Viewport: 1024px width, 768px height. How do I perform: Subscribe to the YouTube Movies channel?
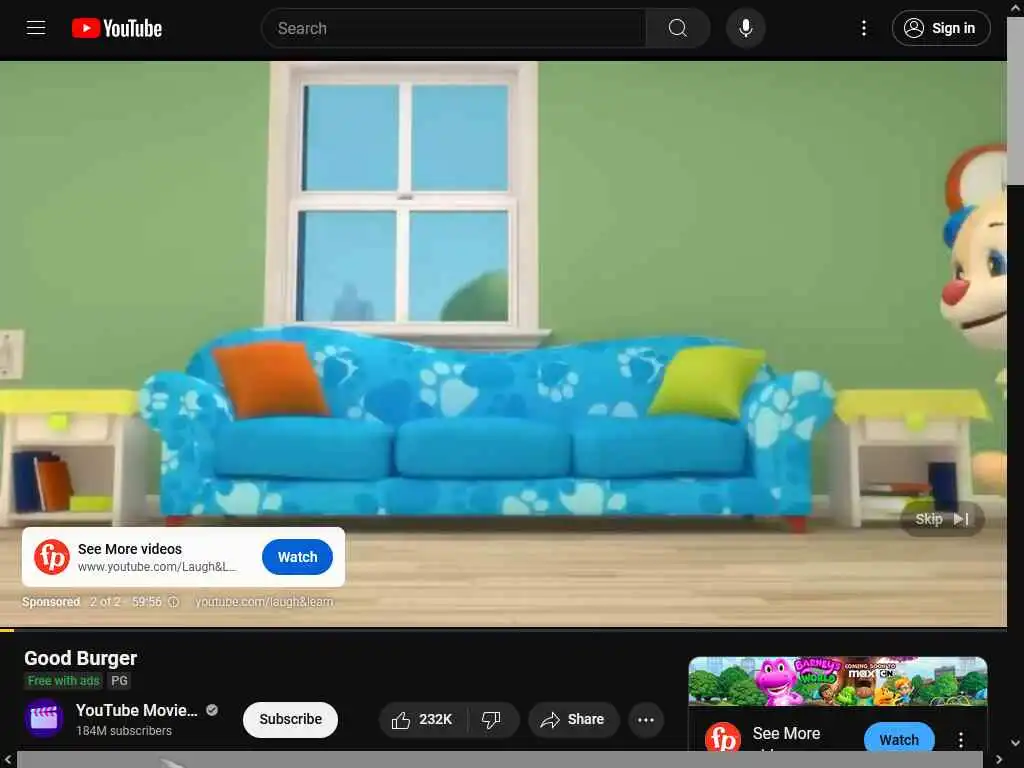coord(291,719)
